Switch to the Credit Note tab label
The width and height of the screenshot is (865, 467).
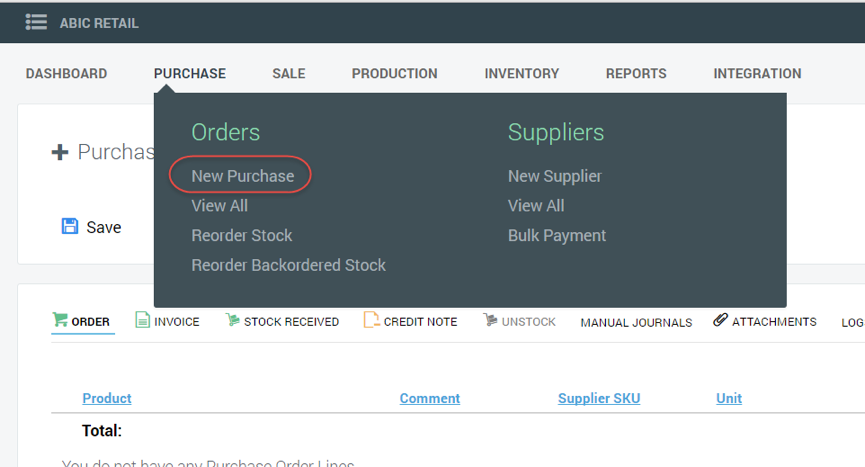click(x=420, y=322)
